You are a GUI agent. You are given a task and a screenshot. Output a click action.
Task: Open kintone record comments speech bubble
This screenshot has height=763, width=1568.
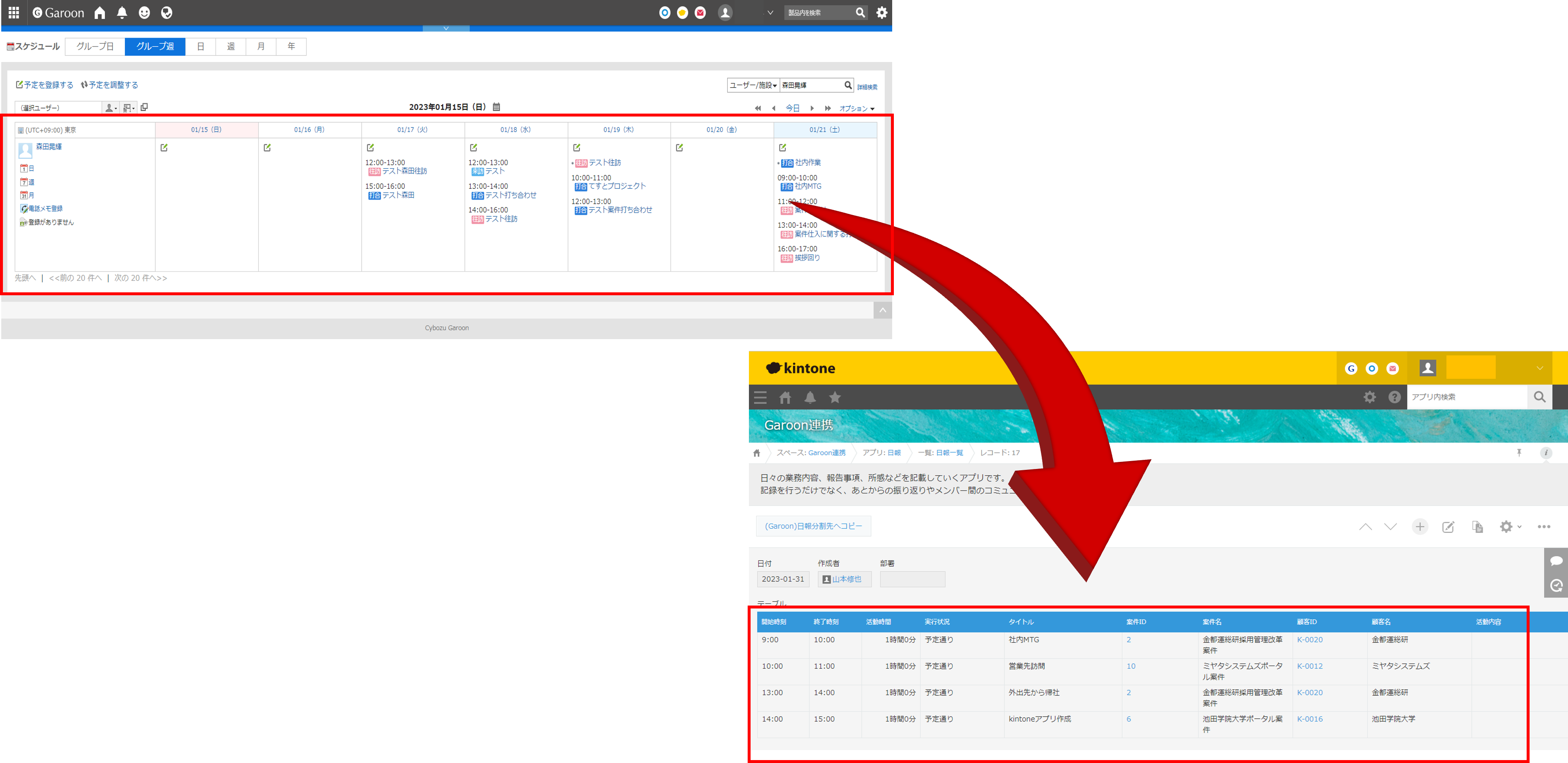[x=1556, y=561]
